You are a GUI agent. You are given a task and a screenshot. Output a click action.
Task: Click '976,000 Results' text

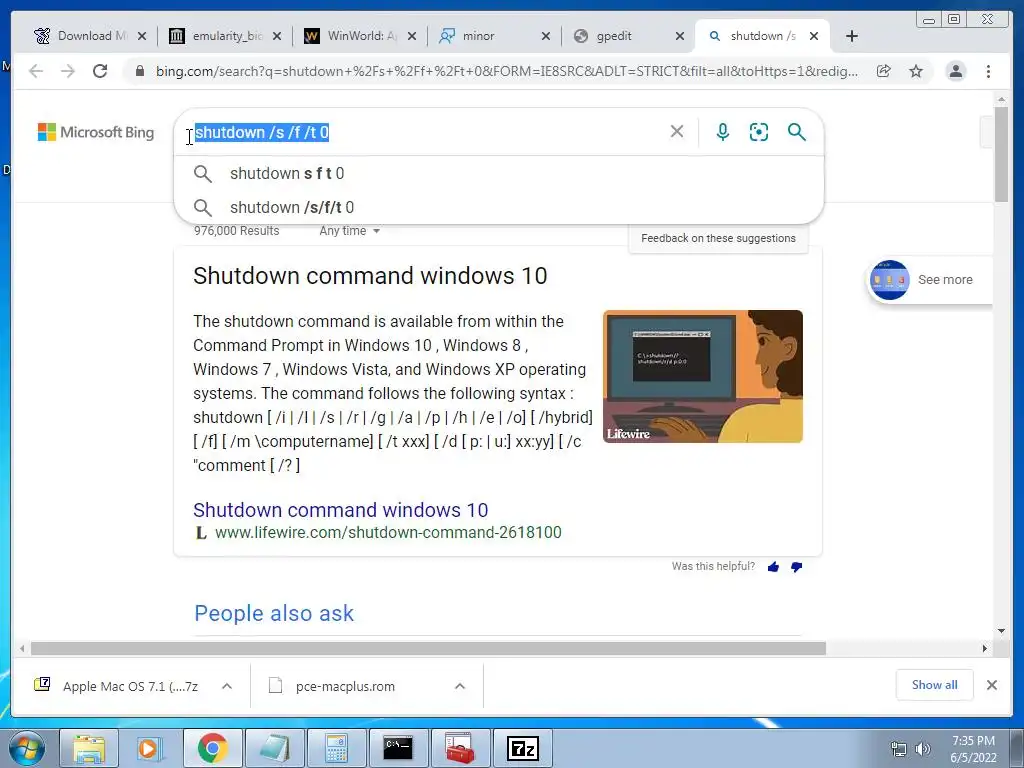[236, 231]
